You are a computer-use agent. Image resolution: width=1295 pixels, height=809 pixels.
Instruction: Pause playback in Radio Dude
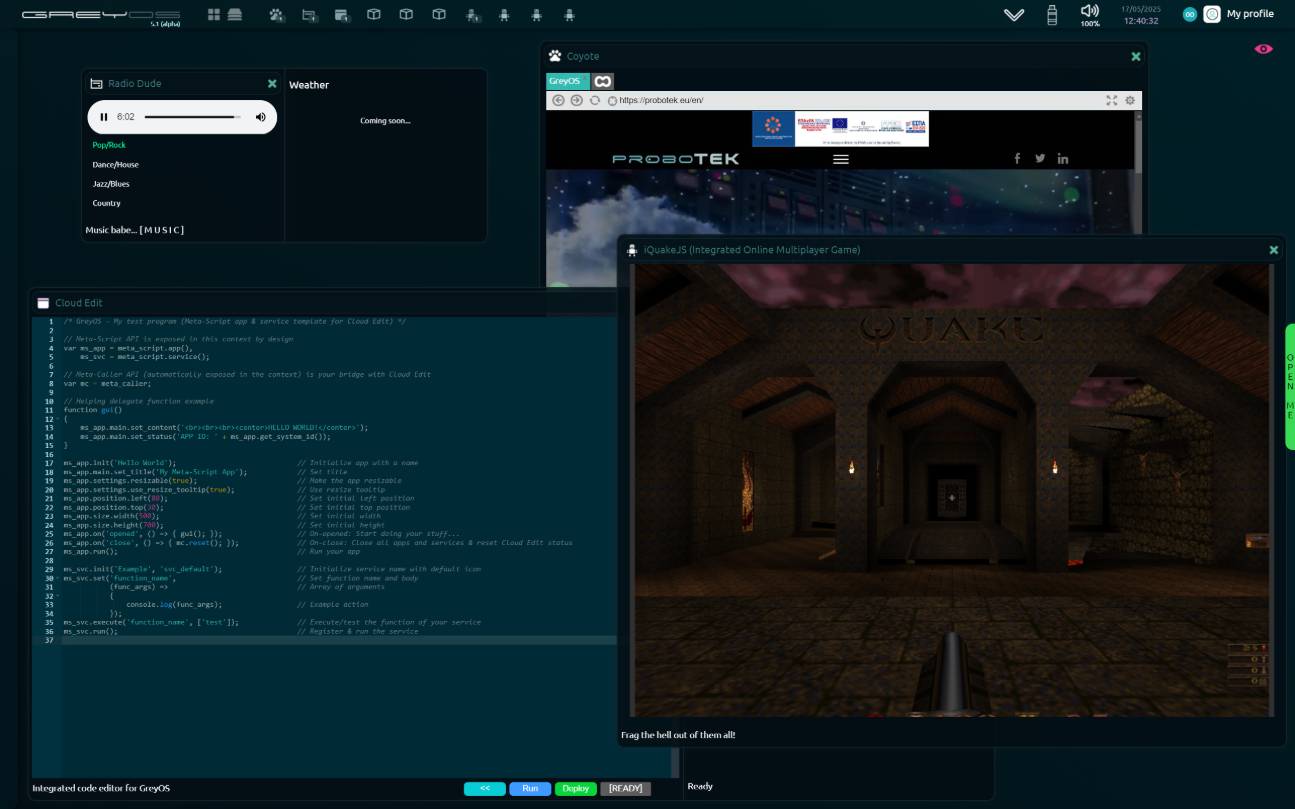click(x=104, y=117)
